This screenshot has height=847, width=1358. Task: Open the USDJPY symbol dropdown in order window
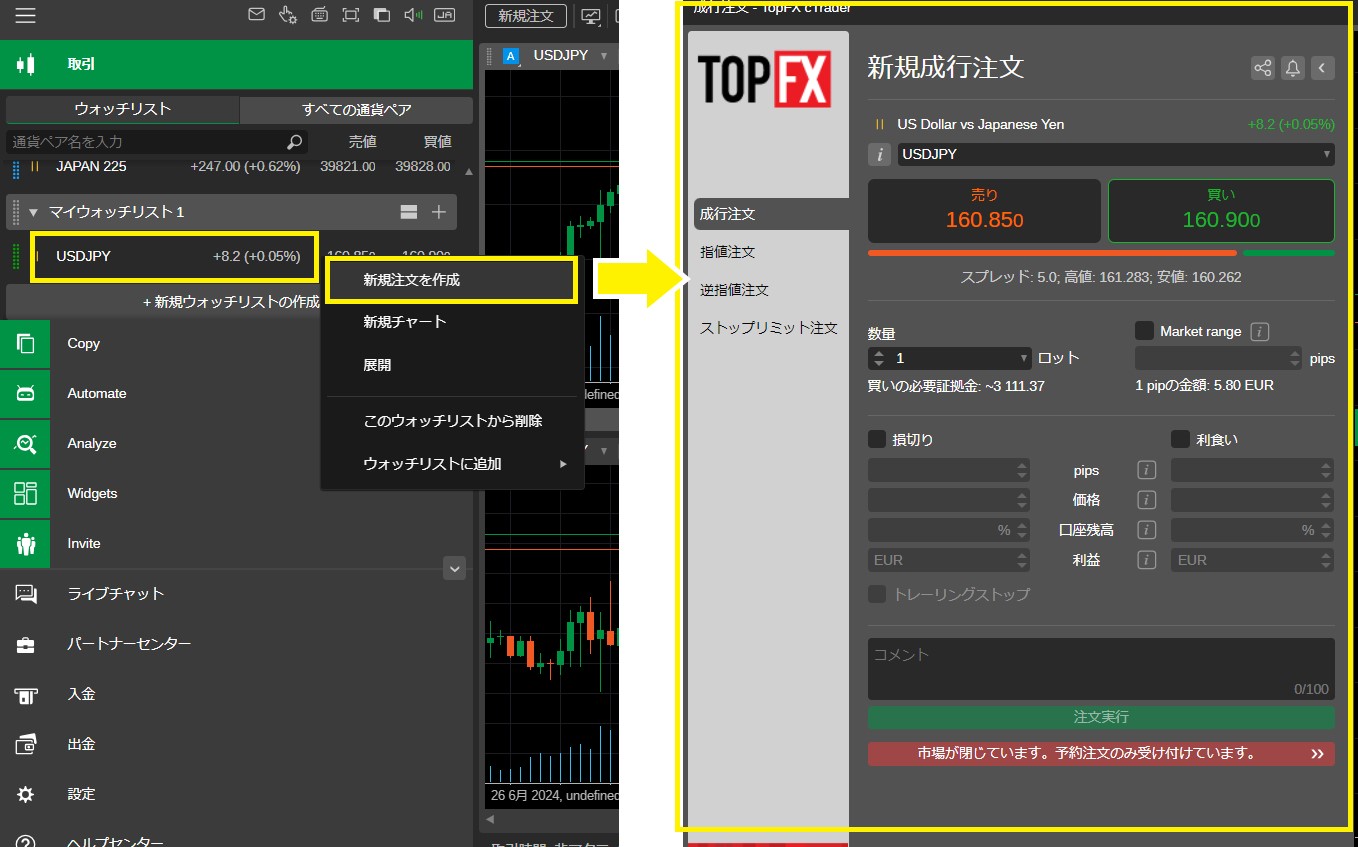(x=1115, y=154)
